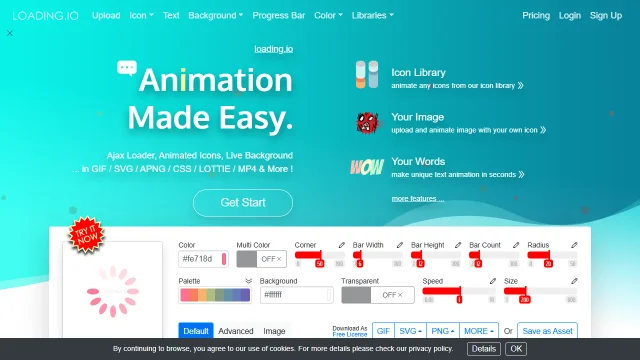Click the Corner slider
This screenshot has height=360, width=640.
[x=320, y=255]
